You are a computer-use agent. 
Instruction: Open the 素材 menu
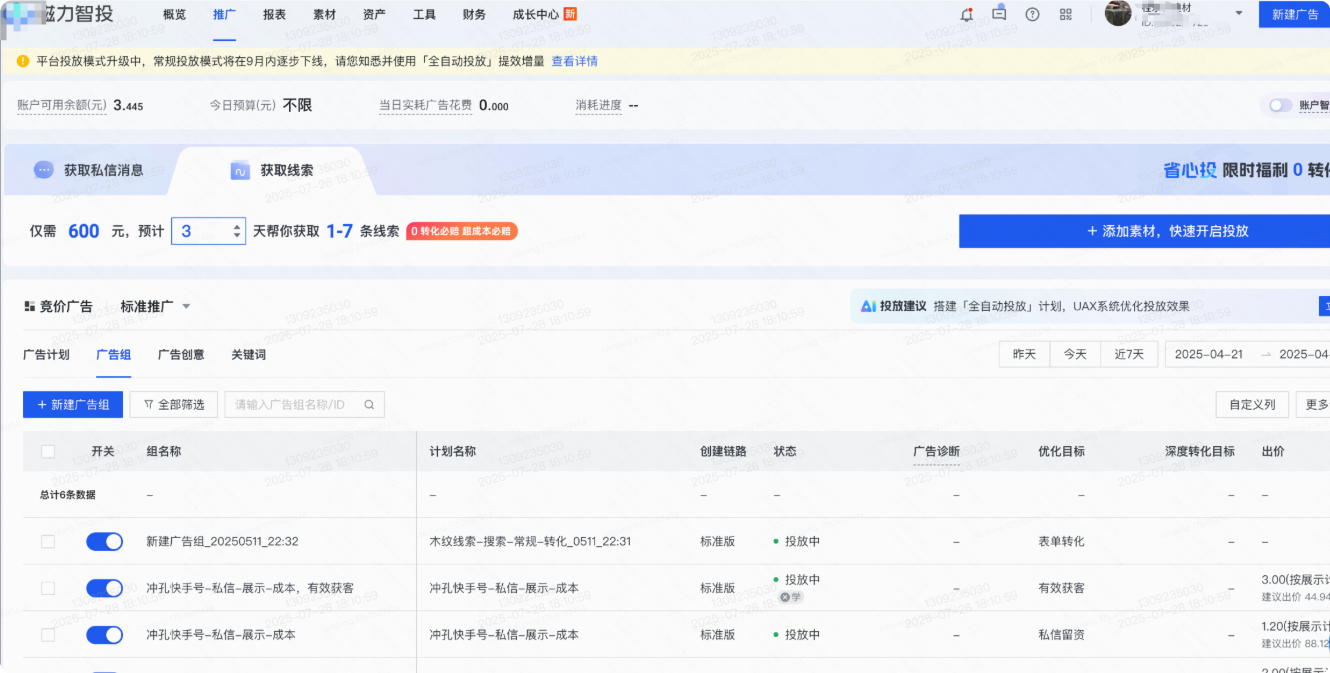324,14
